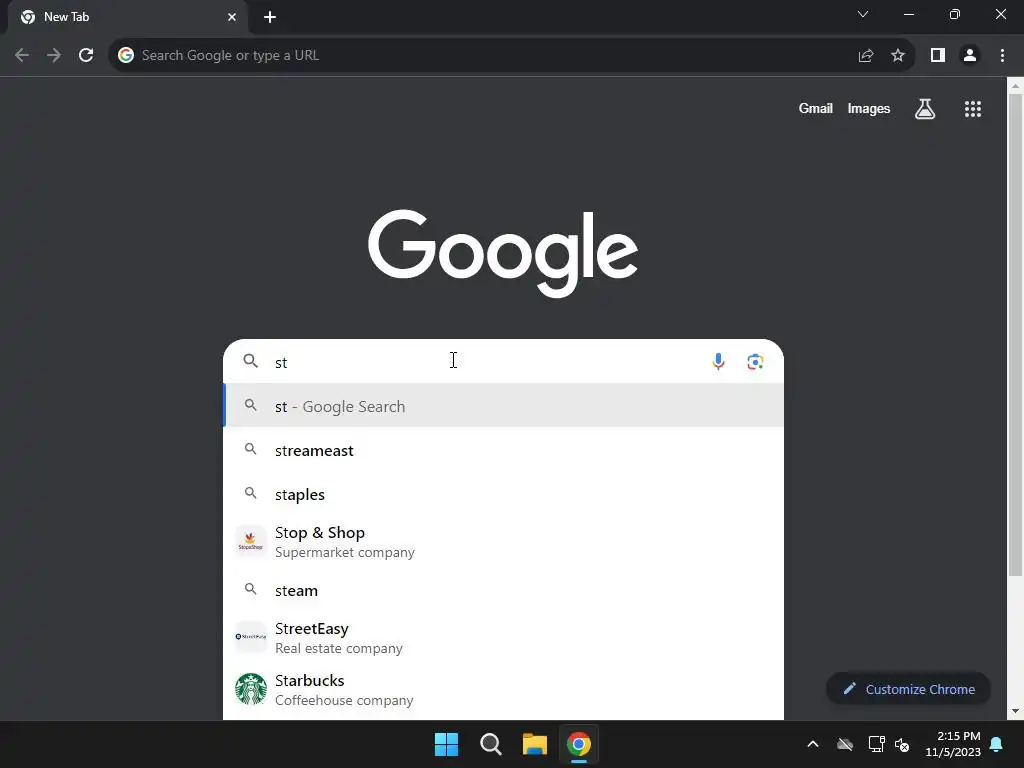This screenshot has height=768, width=1024.
Task: Open Windows taskbar search
Action: (490, 744)
